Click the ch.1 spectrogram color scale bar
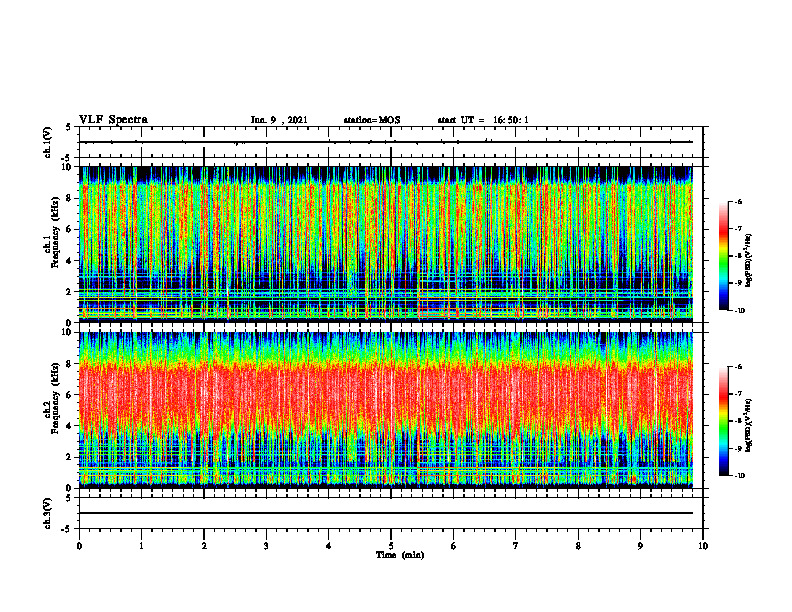The image size is (792, 612). (724, 256)
